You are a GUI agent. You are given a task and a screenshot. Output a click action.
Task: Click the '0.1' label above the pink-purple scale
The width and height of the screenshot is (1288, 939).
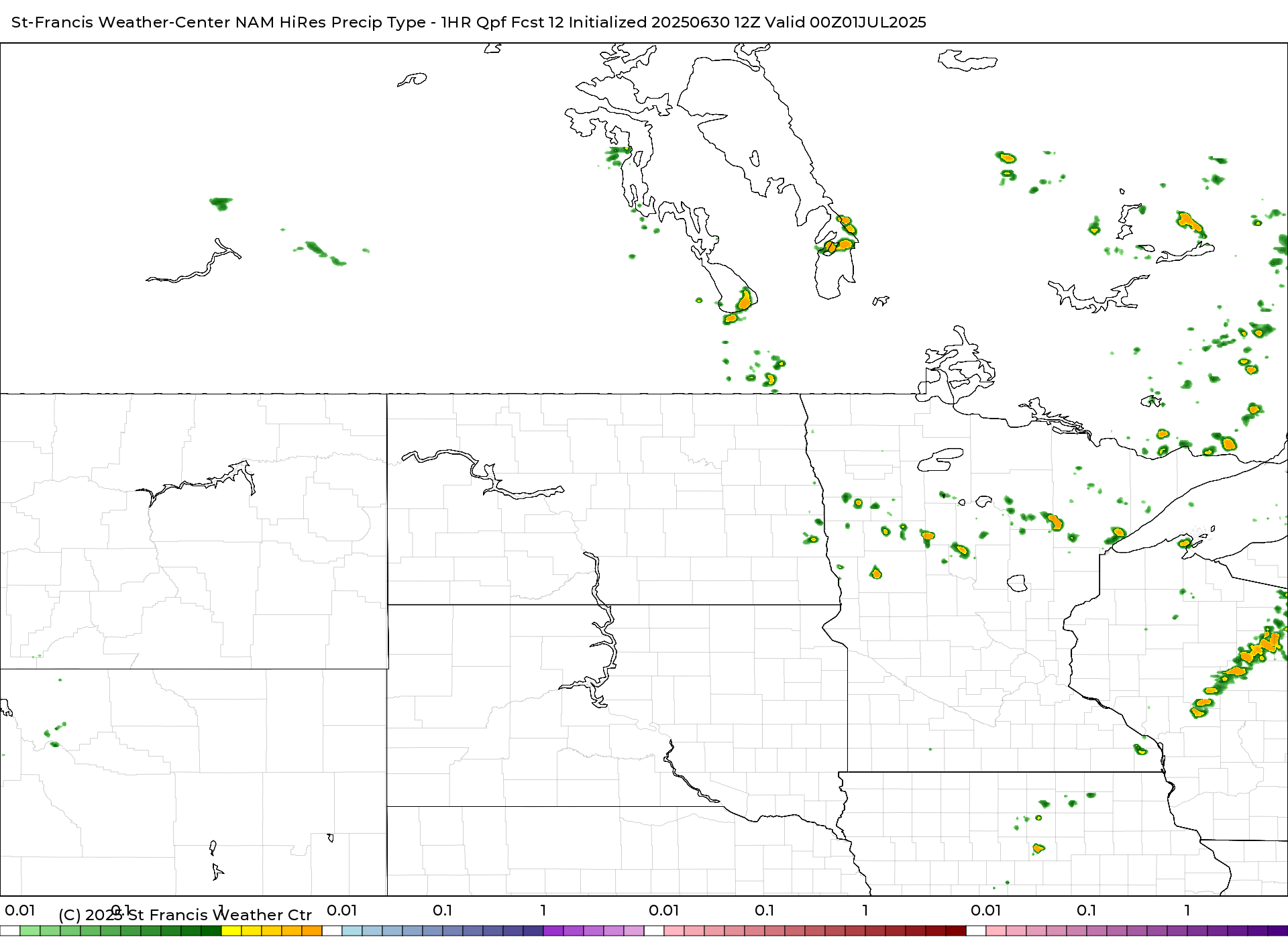(x=1086, y=910)
